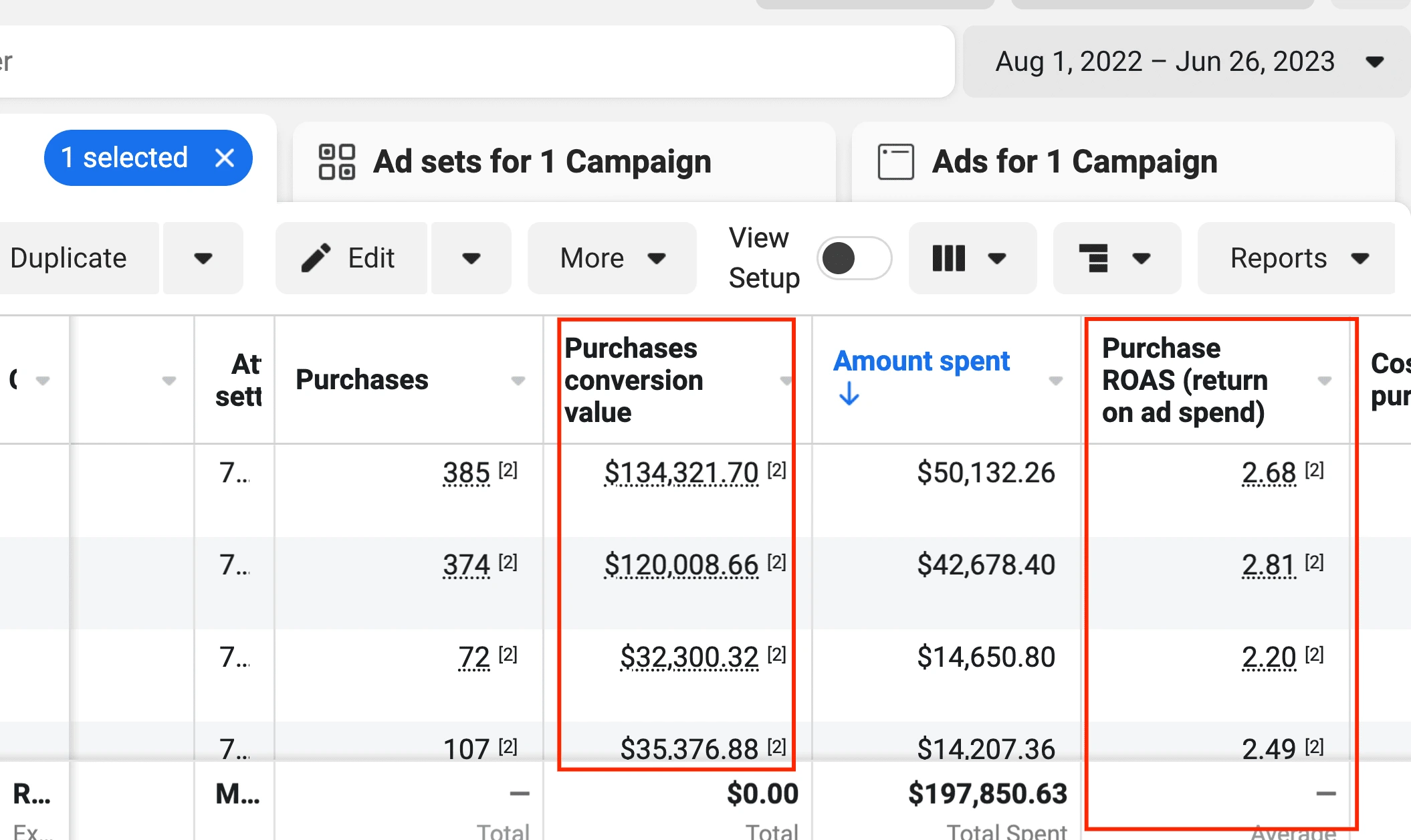Open Purchases conversion value column menu arrow
Image resolution: width=1411 pixels, height=840 pixels.
(786, 381)
